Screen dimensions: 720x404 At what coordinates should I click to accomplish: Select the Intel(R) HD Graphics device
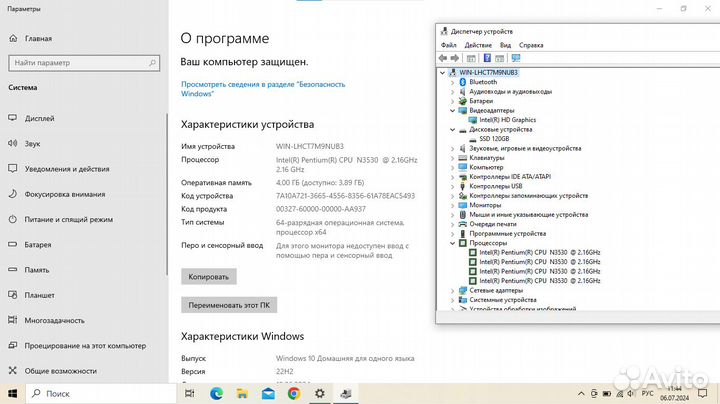pyautogui.click(x=507, y=120)
